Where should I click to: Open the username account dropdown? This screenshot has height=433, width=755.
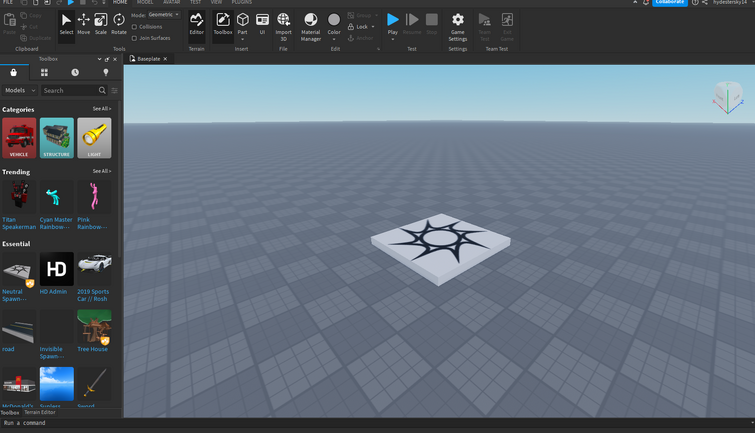click(732, 2)
